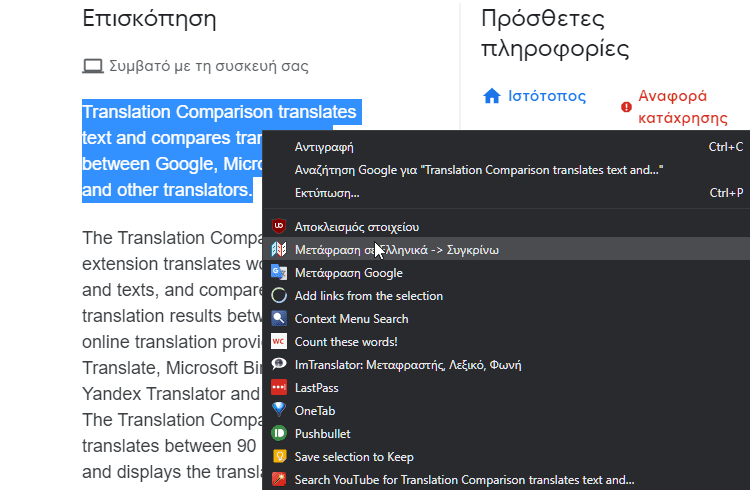
Task: Click the red WC word counter icon
Action: point(279,341)
